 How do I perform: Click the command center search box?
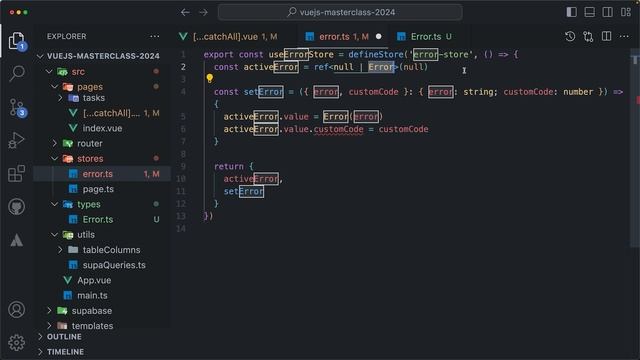coord(340,12)
